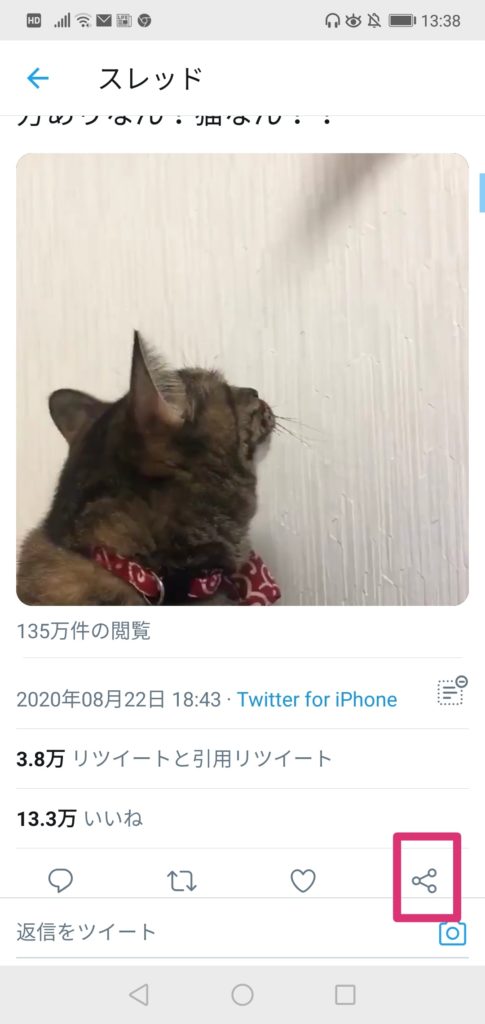The height and width of the screenshot is (1024, 485).
Task: Tap the 135万件の閲覧 view count
Action: [84, 631]
